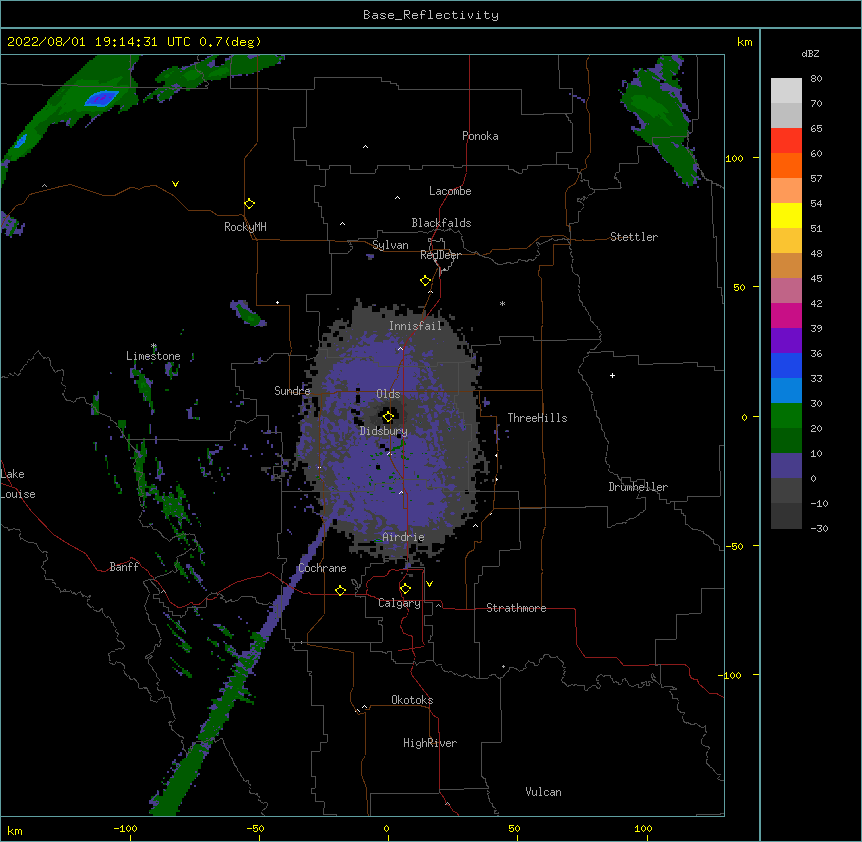Image resolution: width=862 pixels, height=842 pixels.
Task: Select the Innisfail label
Action: coord(415,326)
